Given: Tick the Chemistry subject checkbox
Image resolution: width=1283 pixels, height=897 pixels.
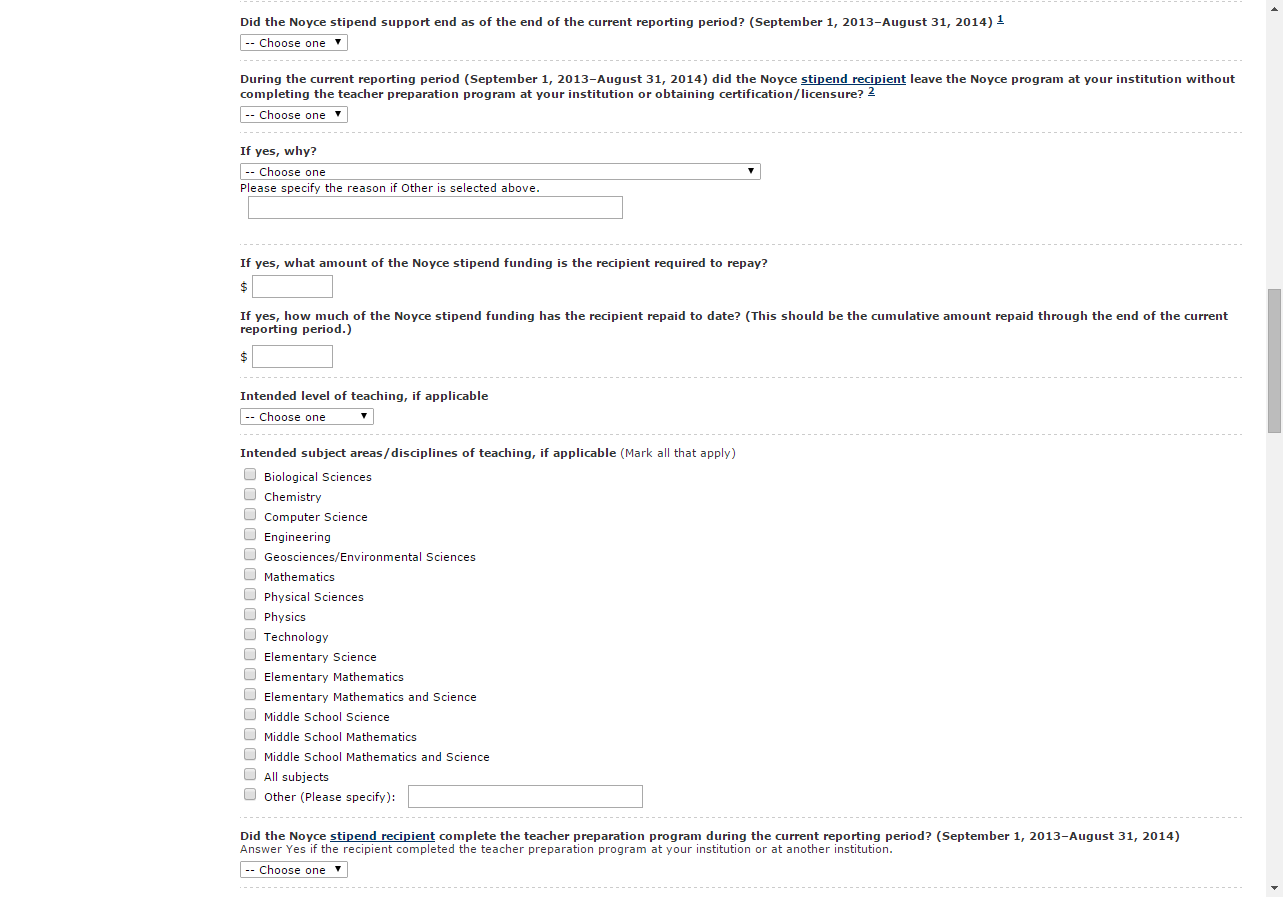Looking at the screenshot, I should pos(250,495).
